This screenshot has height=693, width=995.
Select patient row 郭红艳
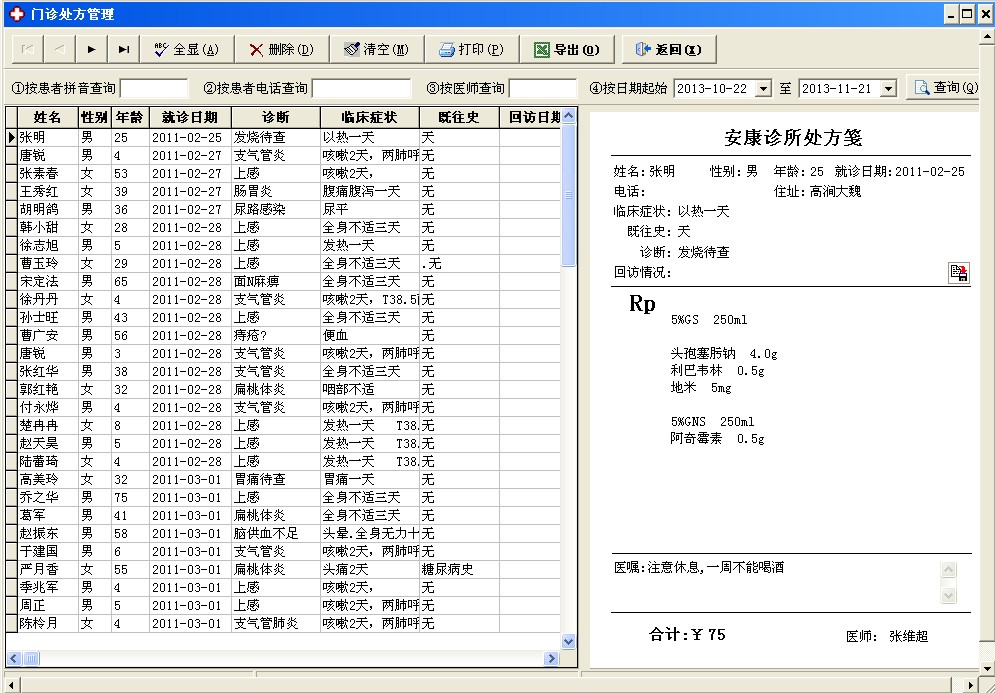pyautogui.click(x=283, y=389)
